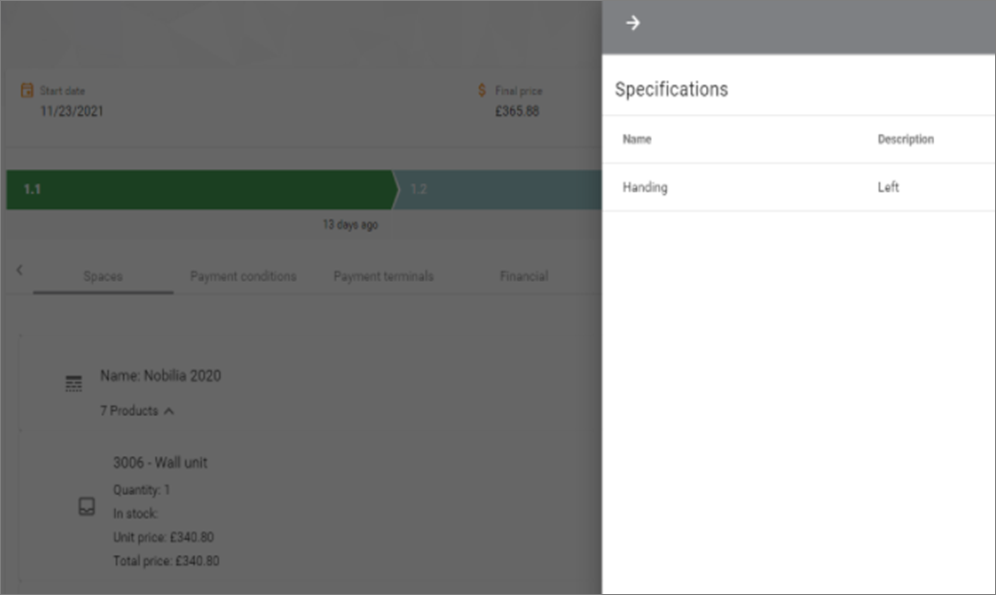Viewport: 996px width, 595px height.
Task: Click the Wall unit product icon
Action: point(87,506)
